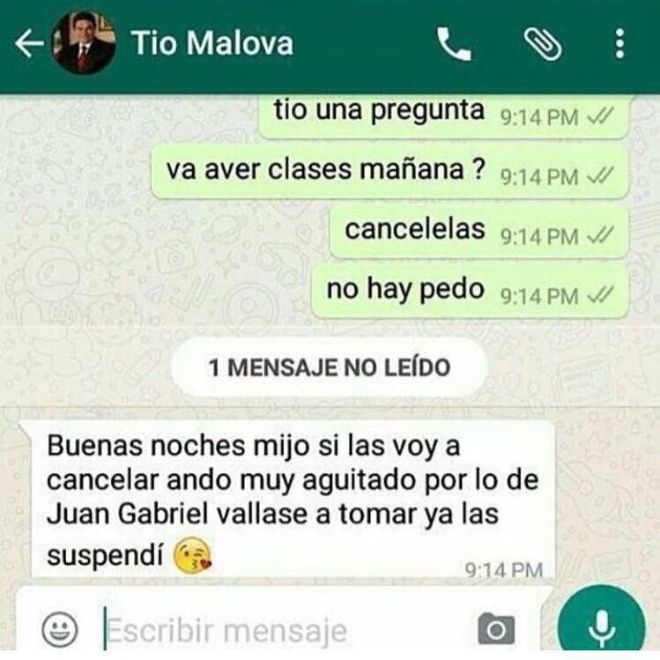Tap the camera icon in message bar

click(x=496, y=628)
